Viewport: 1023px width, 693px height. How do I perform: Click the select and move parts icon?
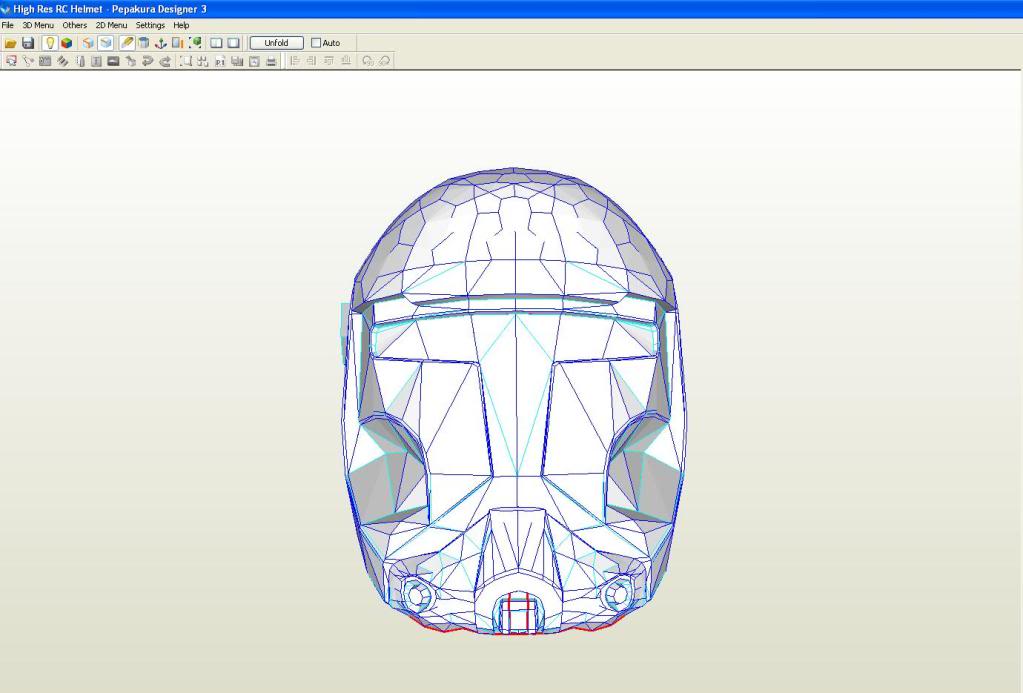pyautogui.click(x=11, y=61)
